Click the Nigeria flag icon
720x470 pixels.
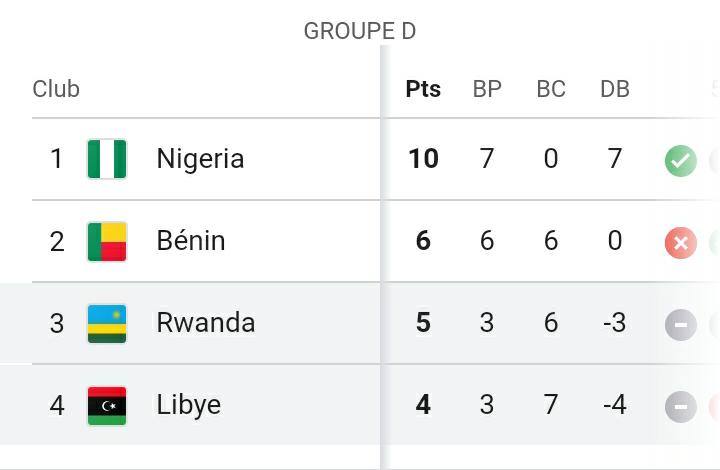[107, 159]
